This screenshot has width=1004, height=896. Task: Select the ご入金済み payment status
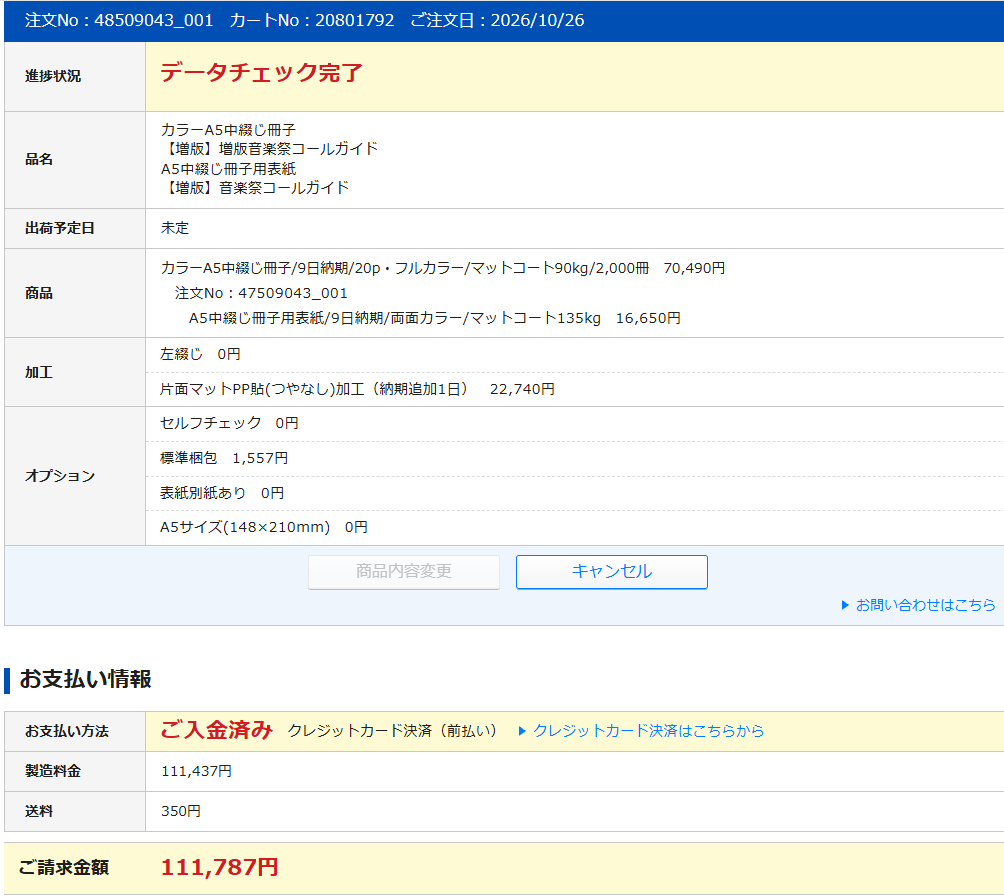[x=216, y=730]
